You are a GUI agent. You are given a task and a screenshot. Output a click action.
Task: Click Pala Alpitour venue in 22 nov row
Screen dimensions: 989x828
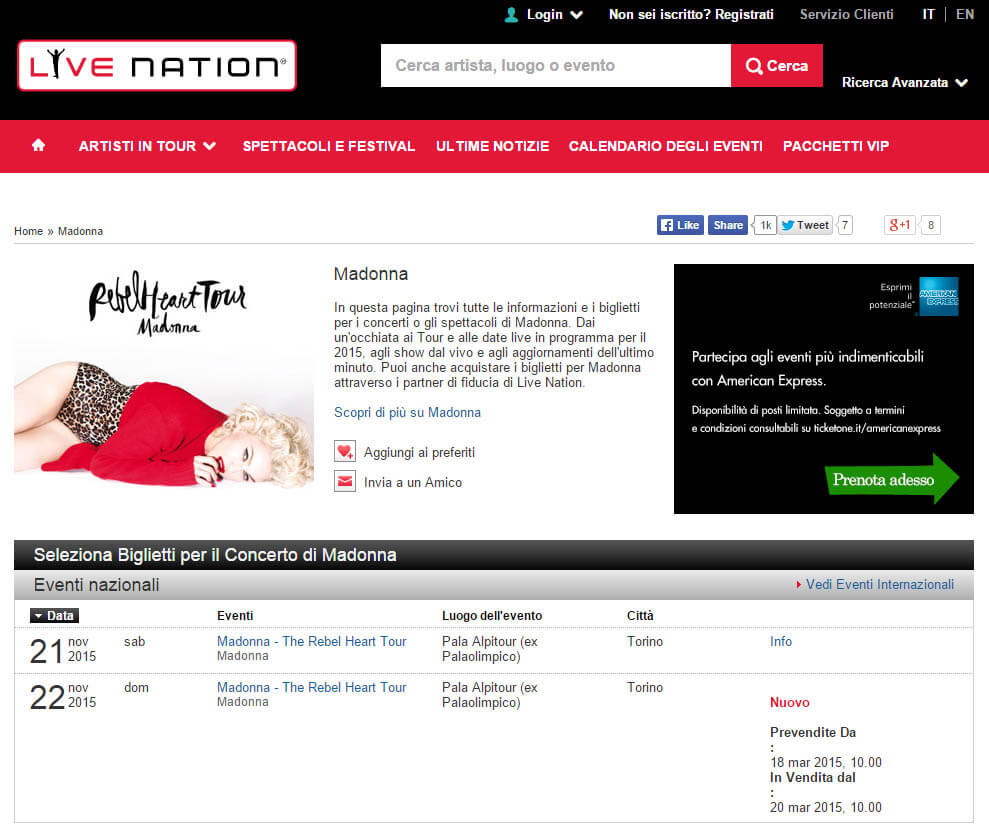click(489, 695)
